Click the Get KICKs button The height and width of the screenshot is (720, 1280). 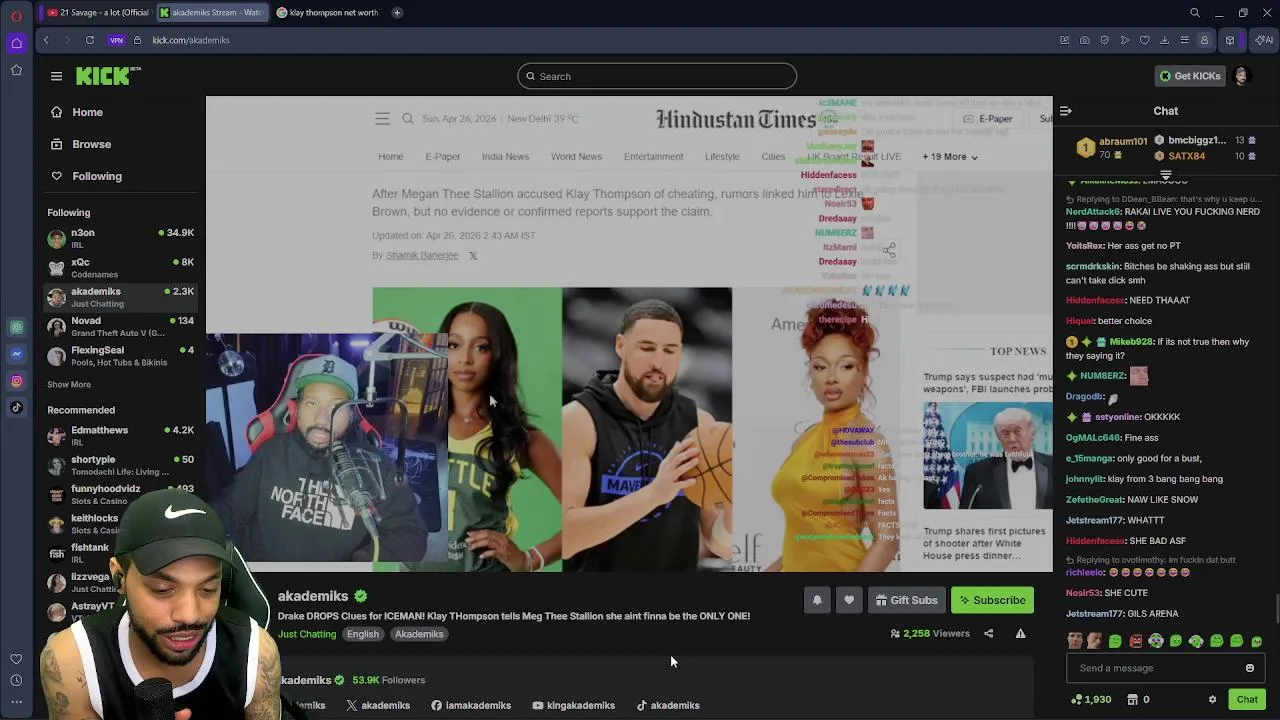1190,76
